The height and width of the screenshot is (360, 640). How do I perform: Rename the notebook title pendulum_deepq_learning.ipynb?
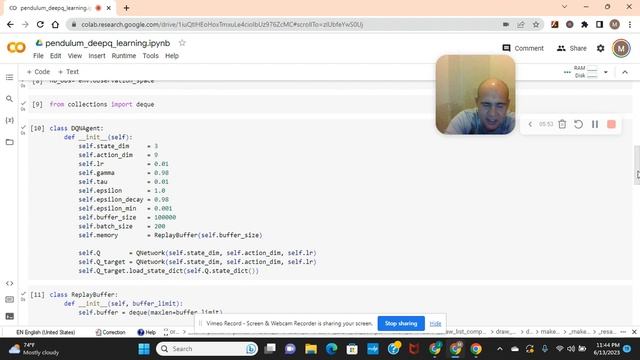coord(107,43)
